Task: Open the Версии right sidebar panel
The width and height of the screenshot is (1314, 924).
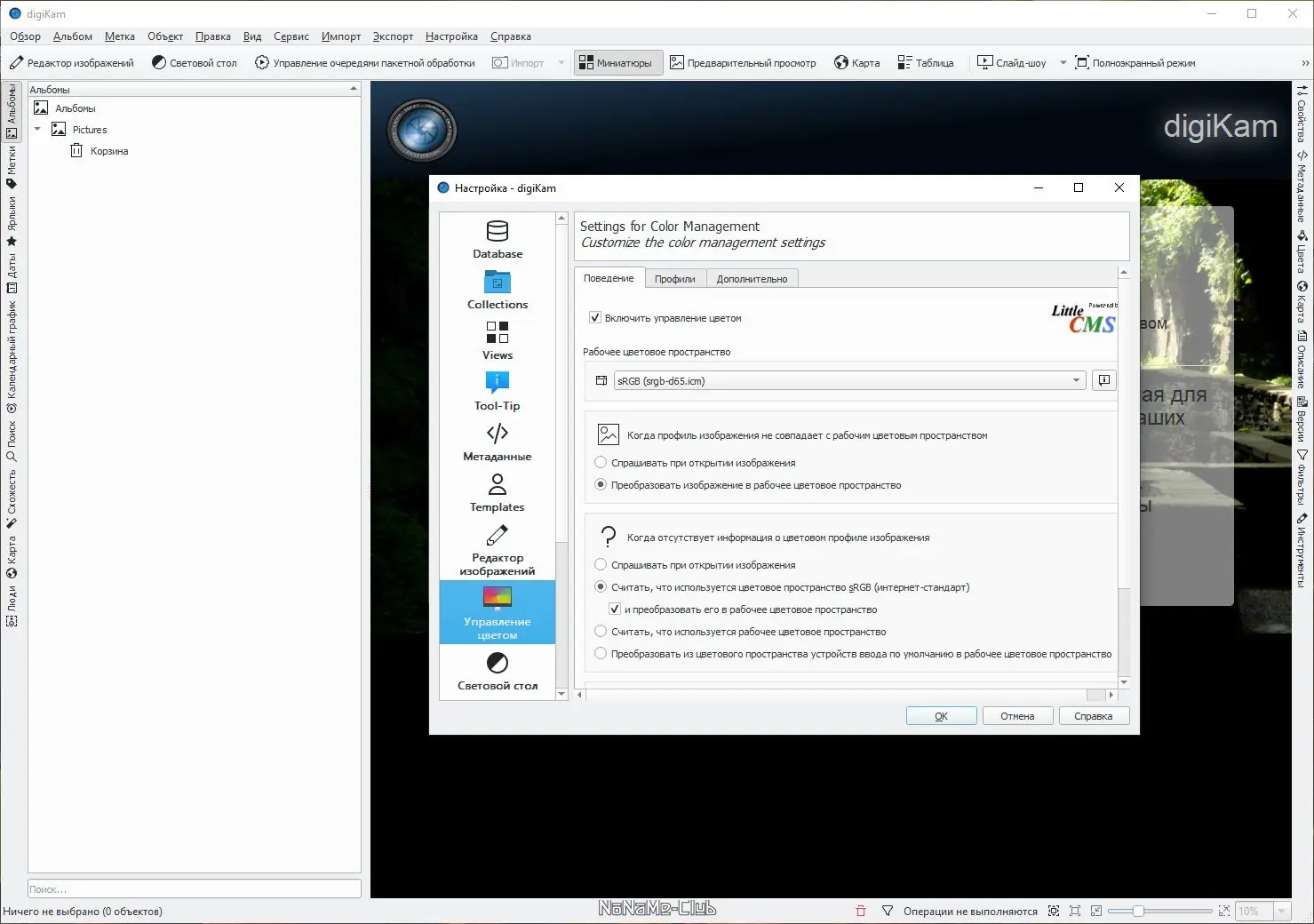Action: 1302,419
